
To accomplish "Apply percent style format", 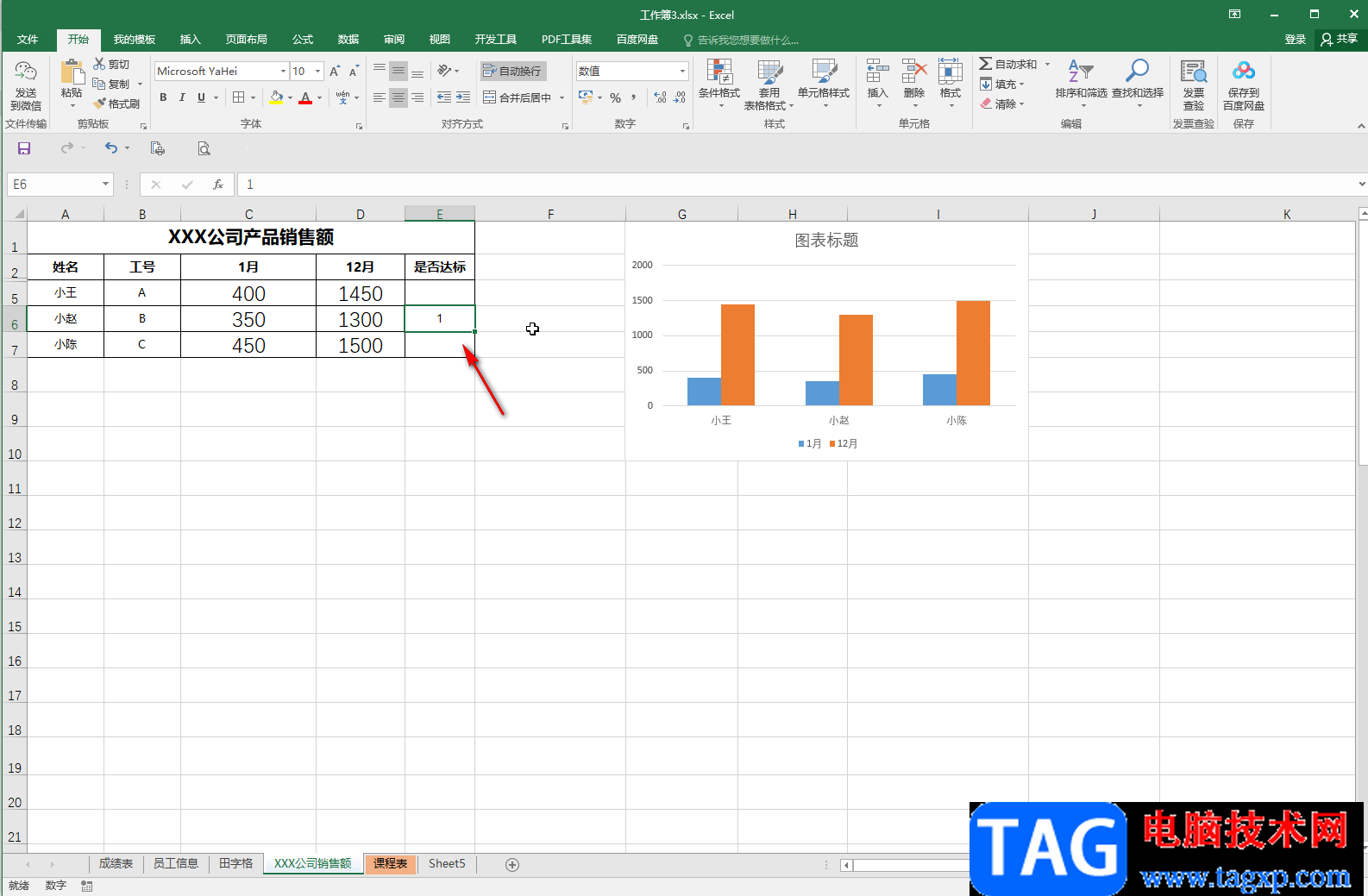I will tap(615, 97).
